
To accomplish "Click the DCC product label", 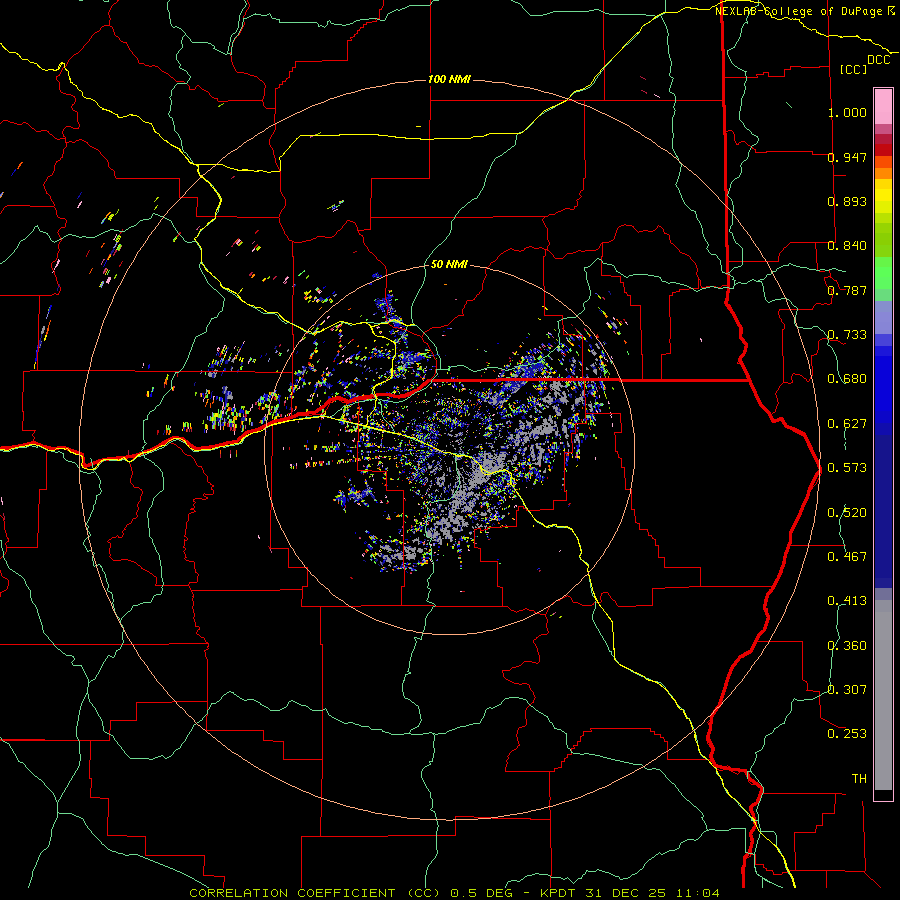I will [x=878, y=60].
